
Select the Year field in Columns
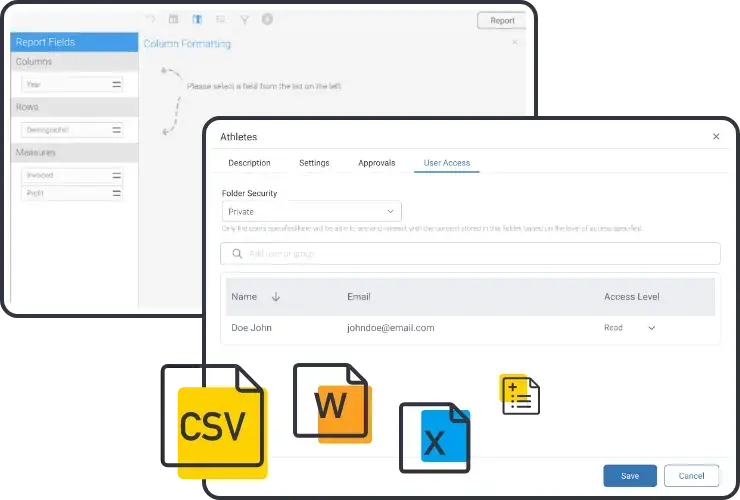72,85
